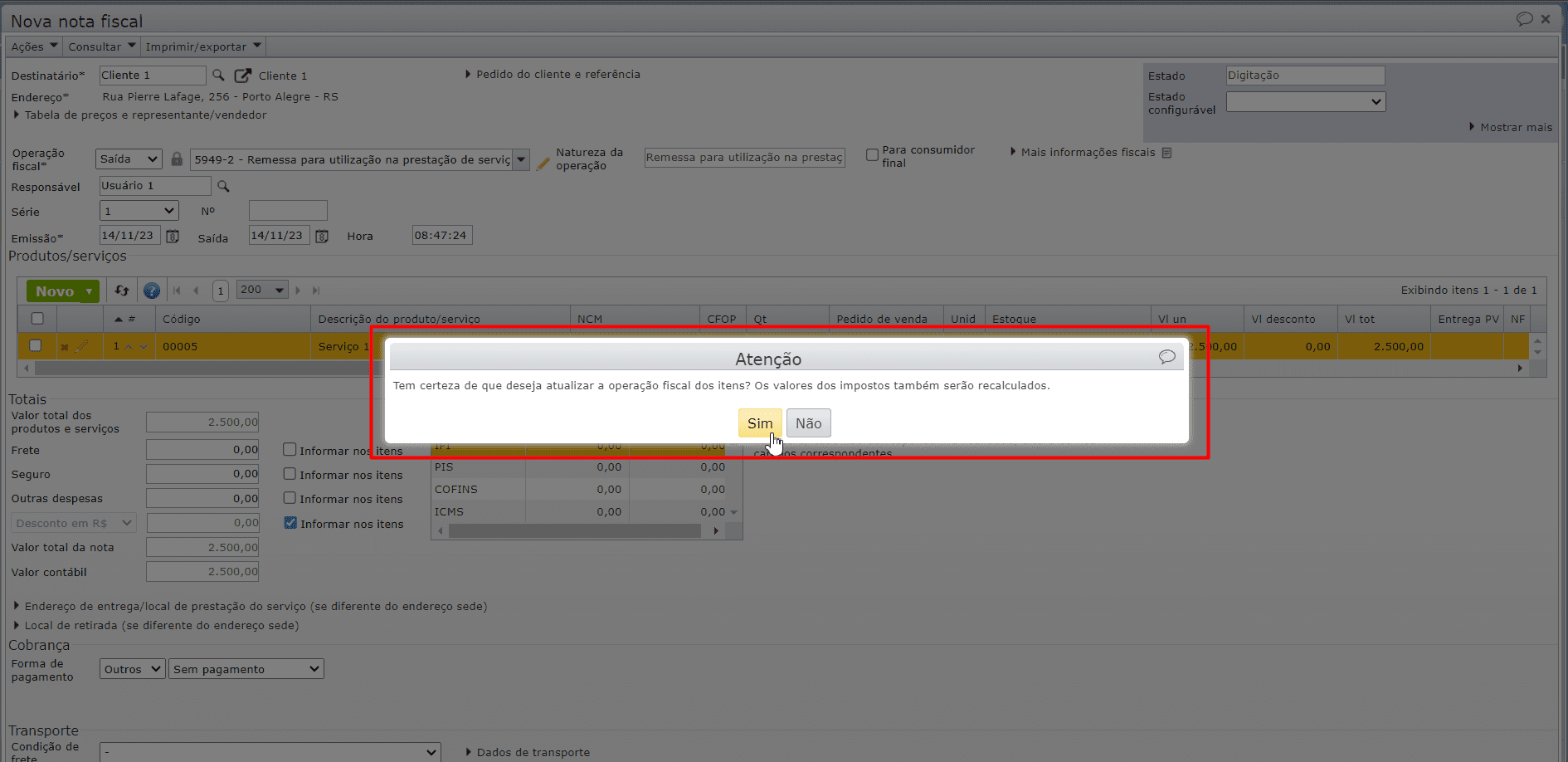Image resolution: width=1568 pixels, height=762 pixels.
Task: Move item 1 down in the list
Action: [144, 347]
